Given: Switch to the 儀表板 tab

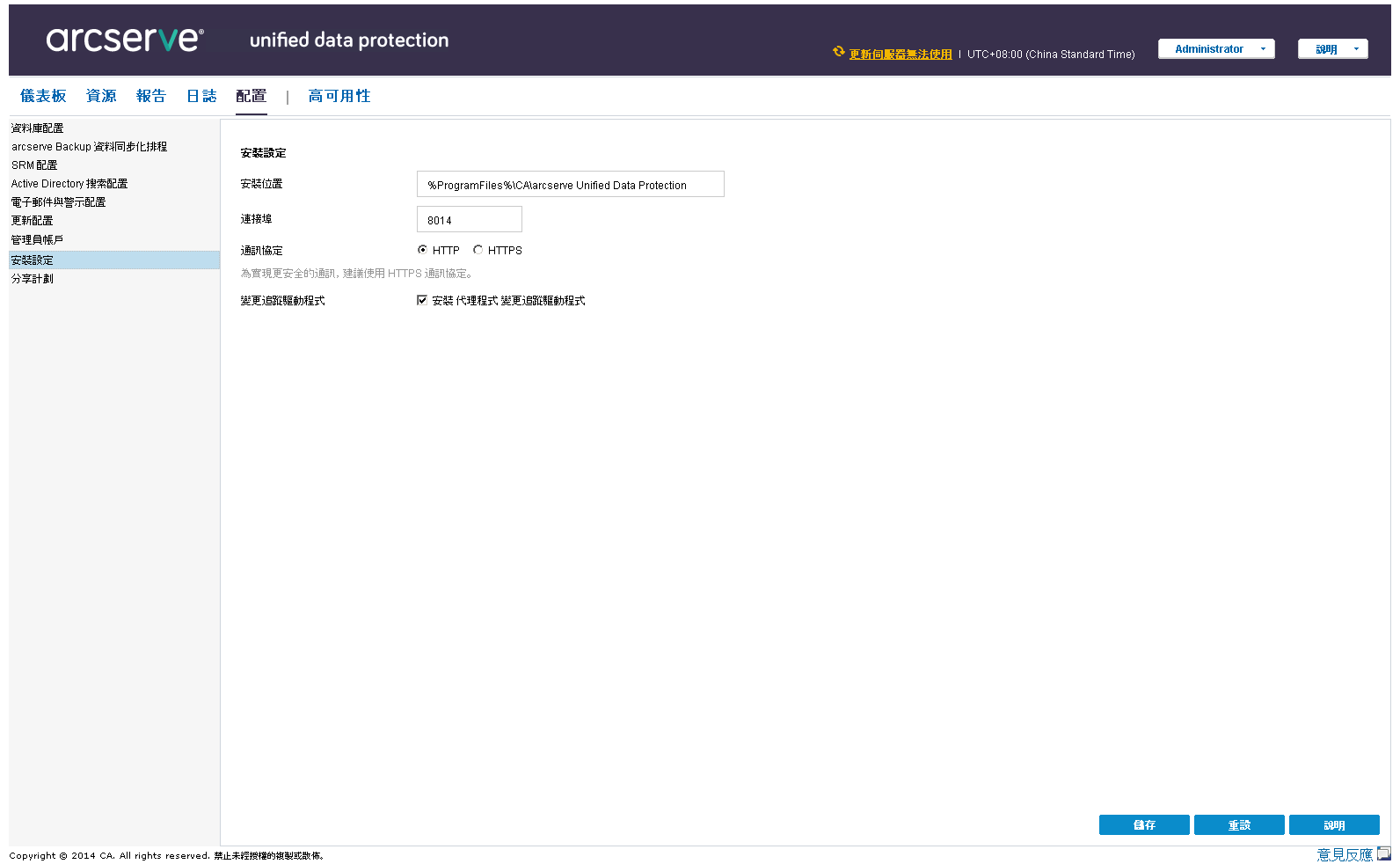Looking at the screenshot, I should coord(43,96).
